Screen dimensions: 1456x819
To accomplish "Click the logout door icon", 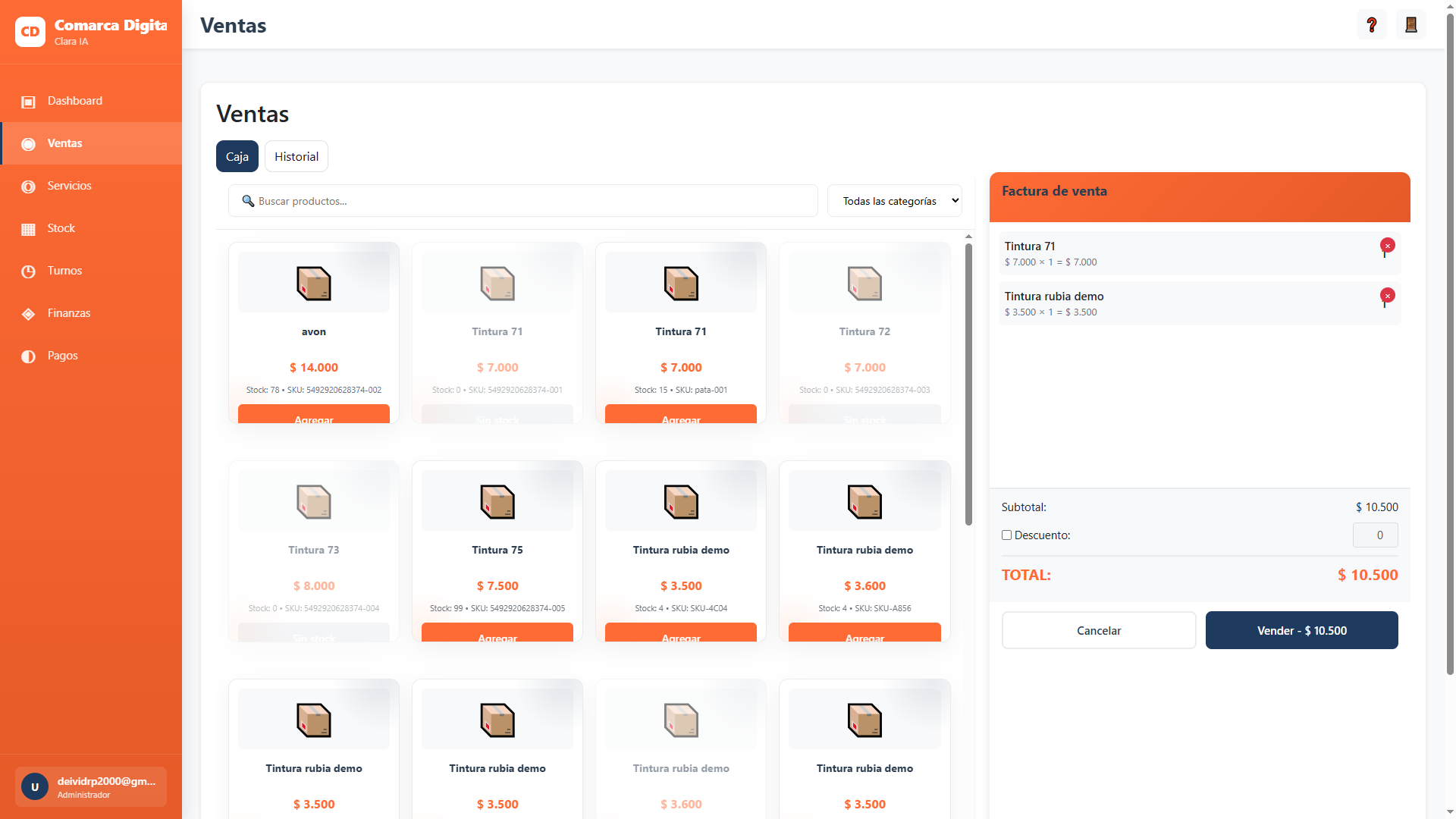I will [1410, 25].
